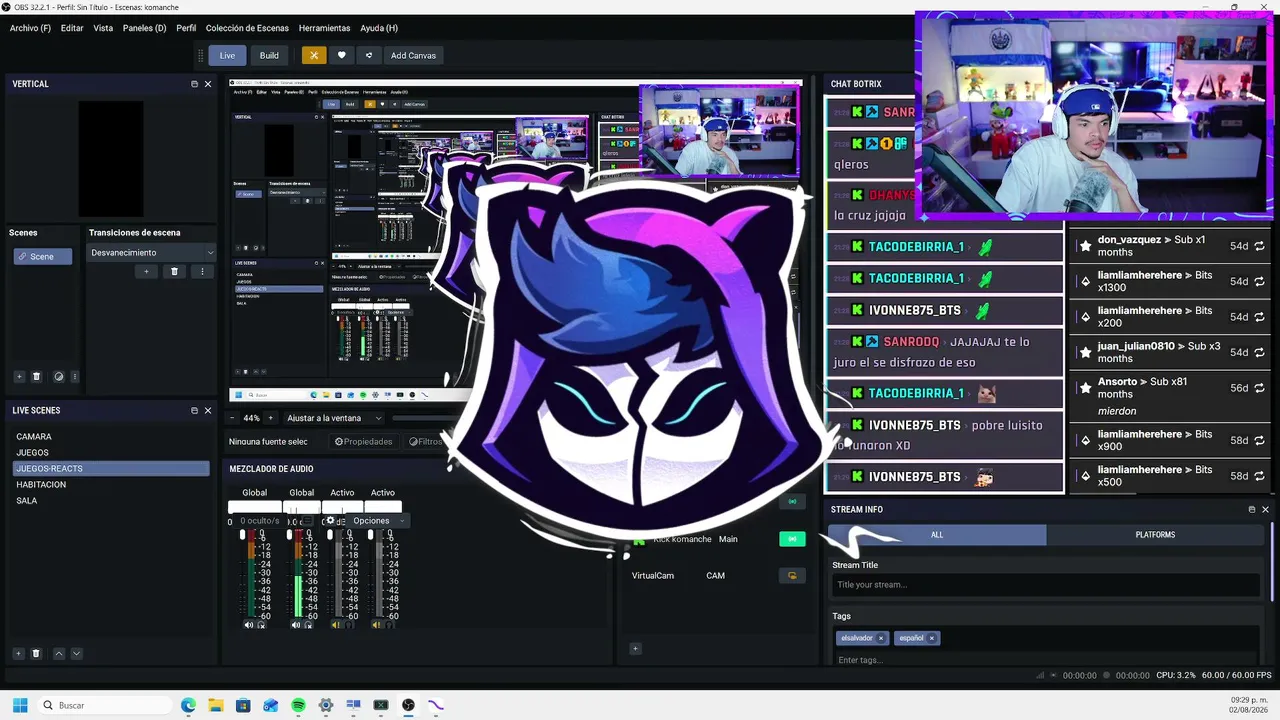Screen dimensions: 1280x720
Task: Open the Desvanecimiento transition dropdown
Action: pyautogui.click(x=150, y=252)
